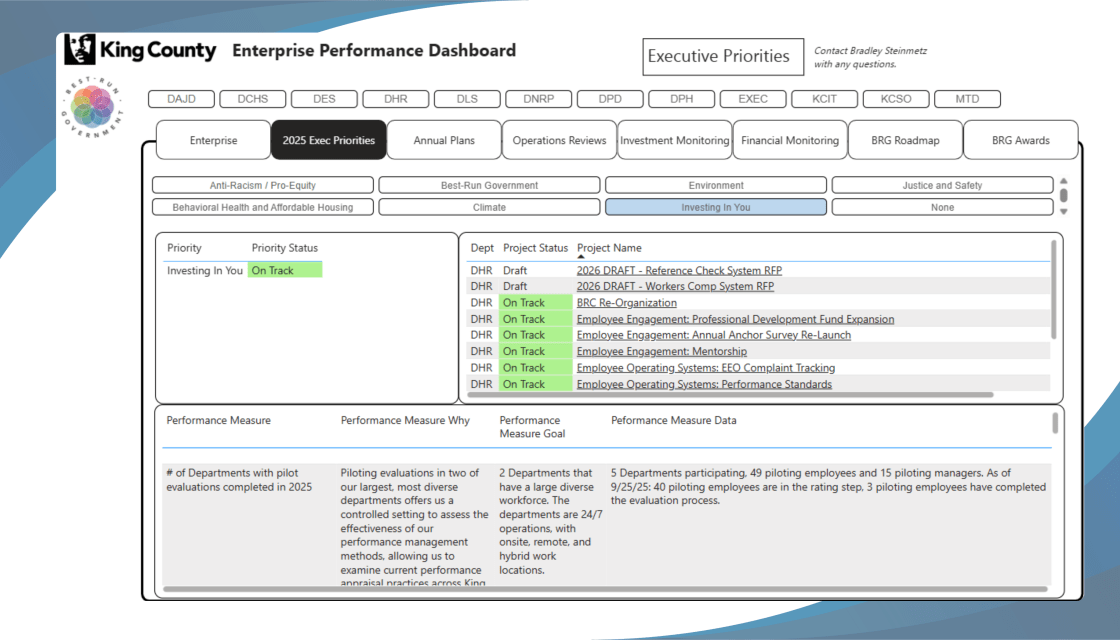Click the sort arrow under Project Name

click(x=581, y=257)
